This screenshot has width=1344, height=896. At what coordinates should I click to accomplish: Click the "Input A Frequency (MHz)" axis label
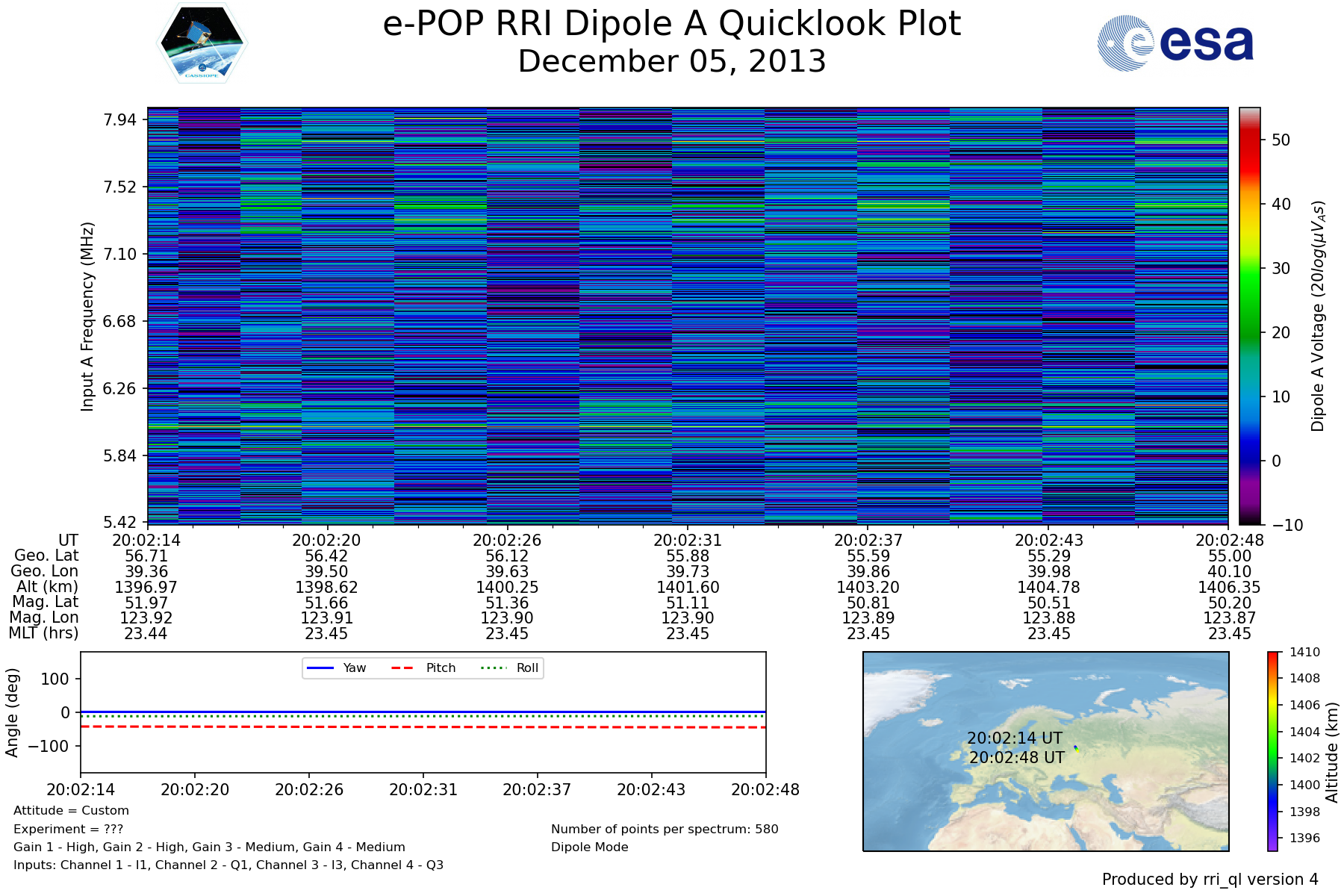point(87,316)
